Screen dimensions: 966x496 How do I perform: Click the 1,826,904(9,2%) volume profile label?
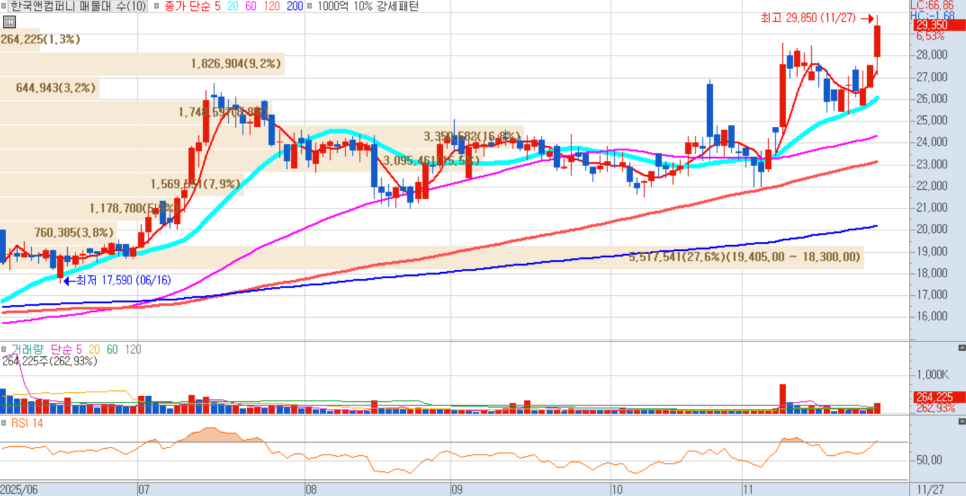(236, 63)
